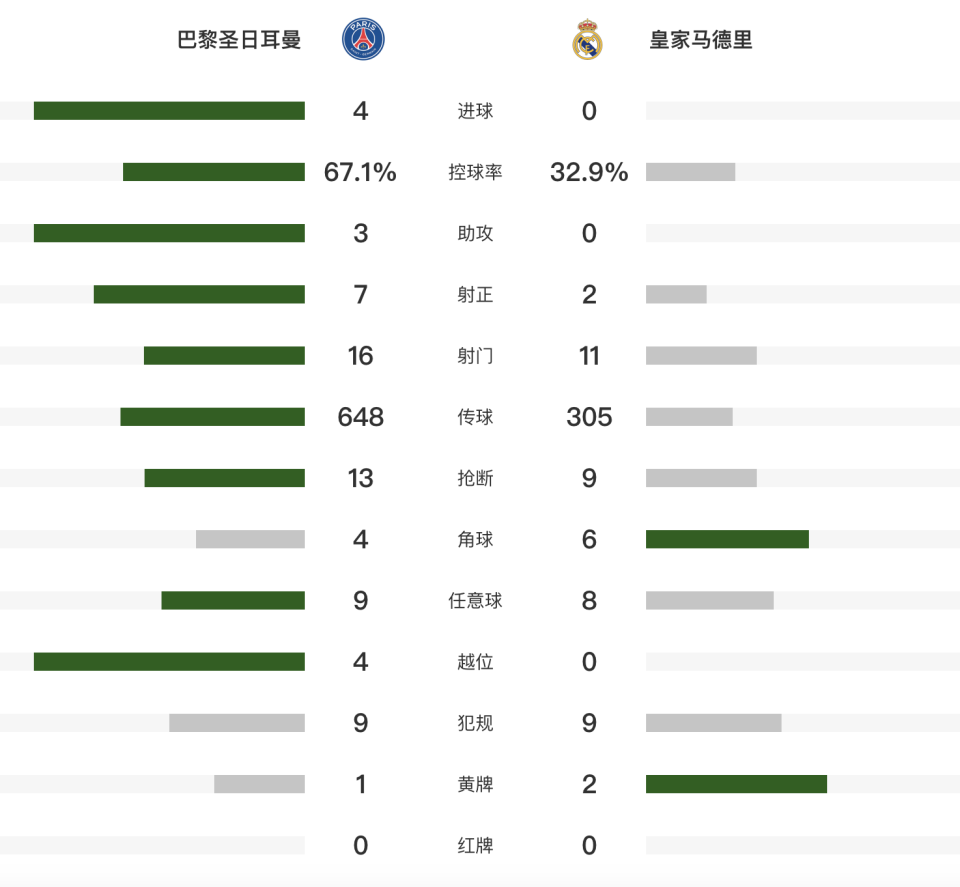Select the 红牌 red cards label
This screenshot has width=960, height=887.
click(x=475, y=846)
